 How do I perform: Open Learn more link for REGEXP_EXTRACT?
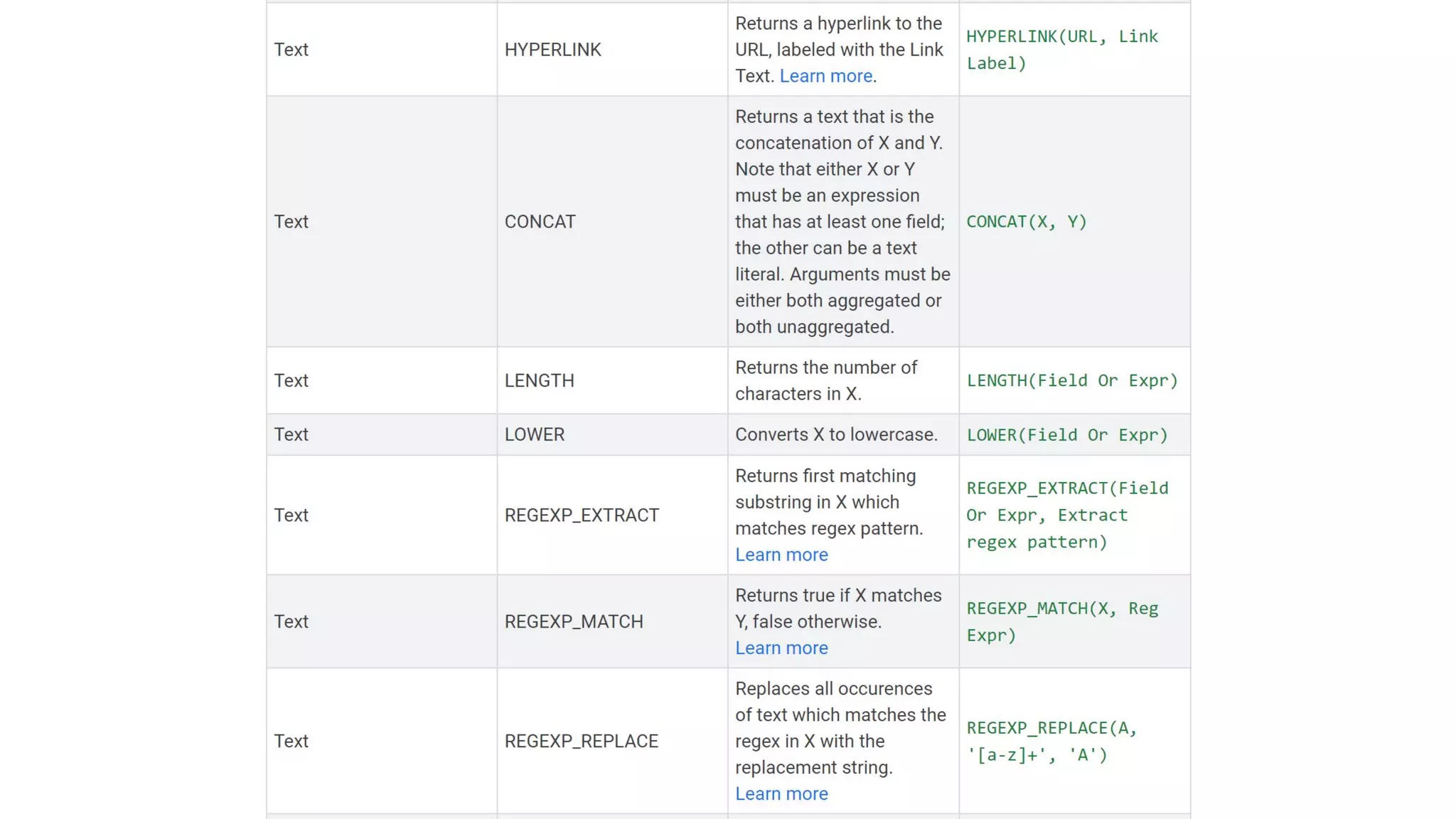point(781,555)
